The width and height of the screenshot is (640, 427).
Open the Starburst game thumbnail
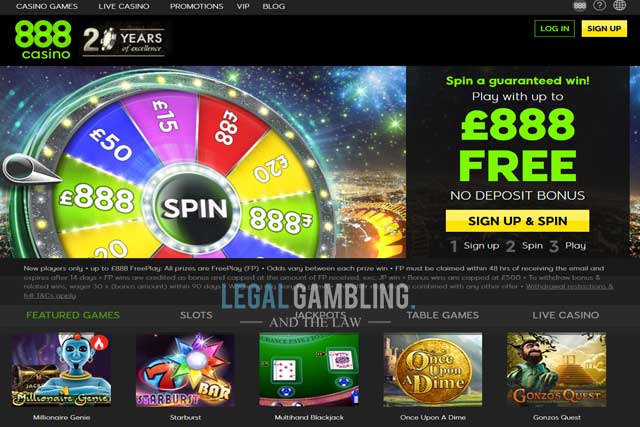[x=185, y=370]
